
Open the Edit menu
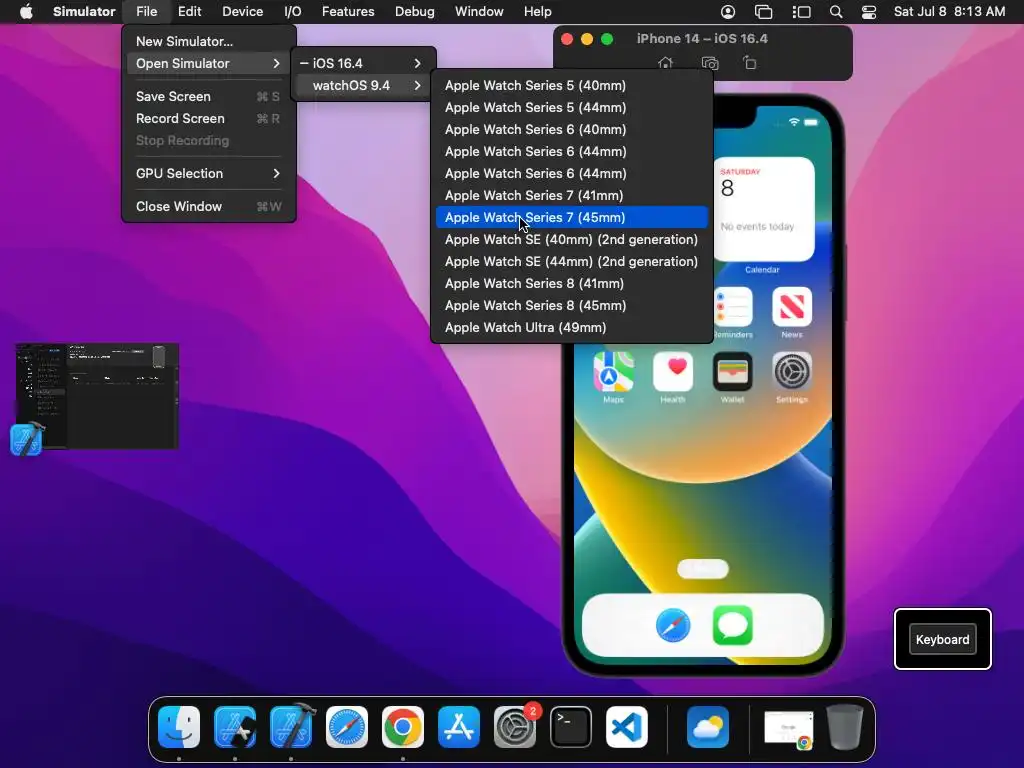(189, 12)
